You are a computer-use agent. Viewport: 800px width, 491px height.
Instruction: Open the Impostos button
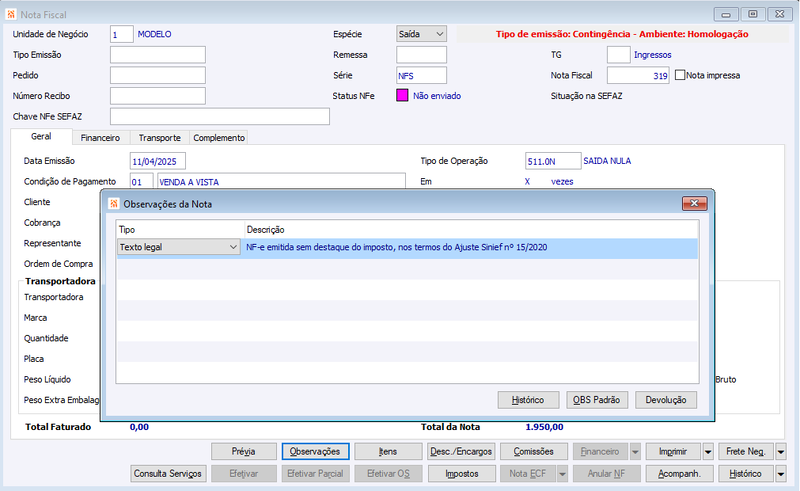pyautogui.click(x=461, y=474)
